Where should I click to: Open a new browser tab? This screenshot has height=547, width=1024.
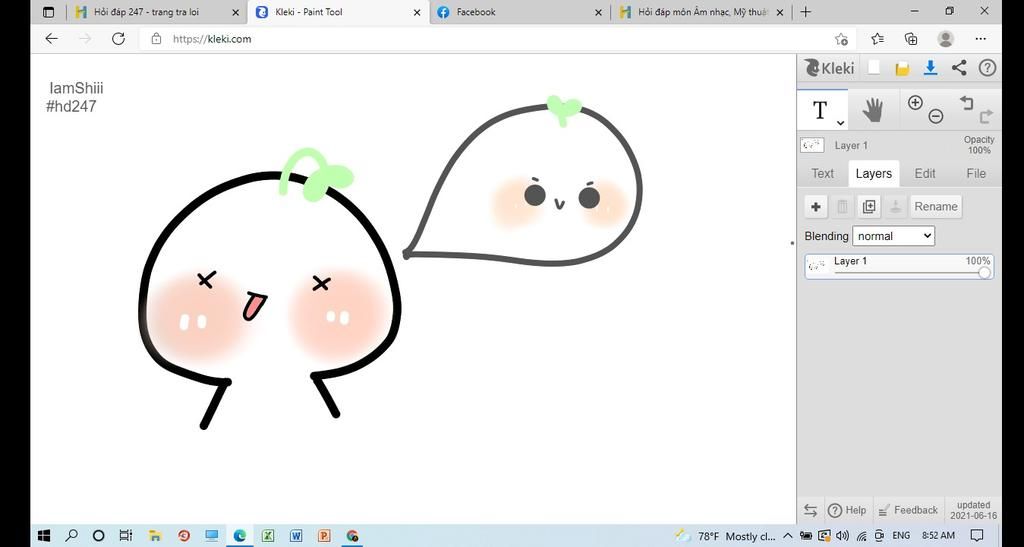coord(806,12)
